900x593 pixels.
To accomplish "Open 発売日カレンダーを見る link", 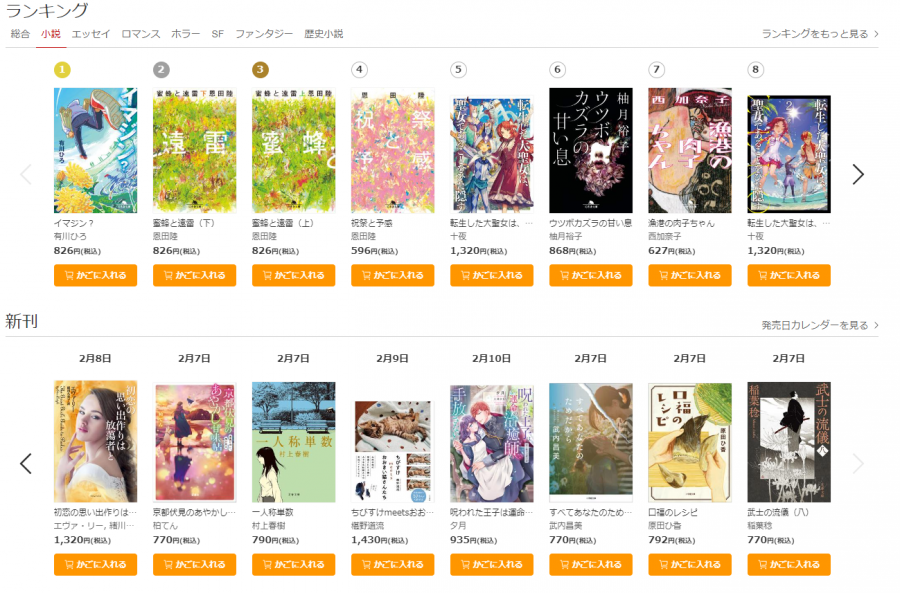I will [x=820, y=325].
